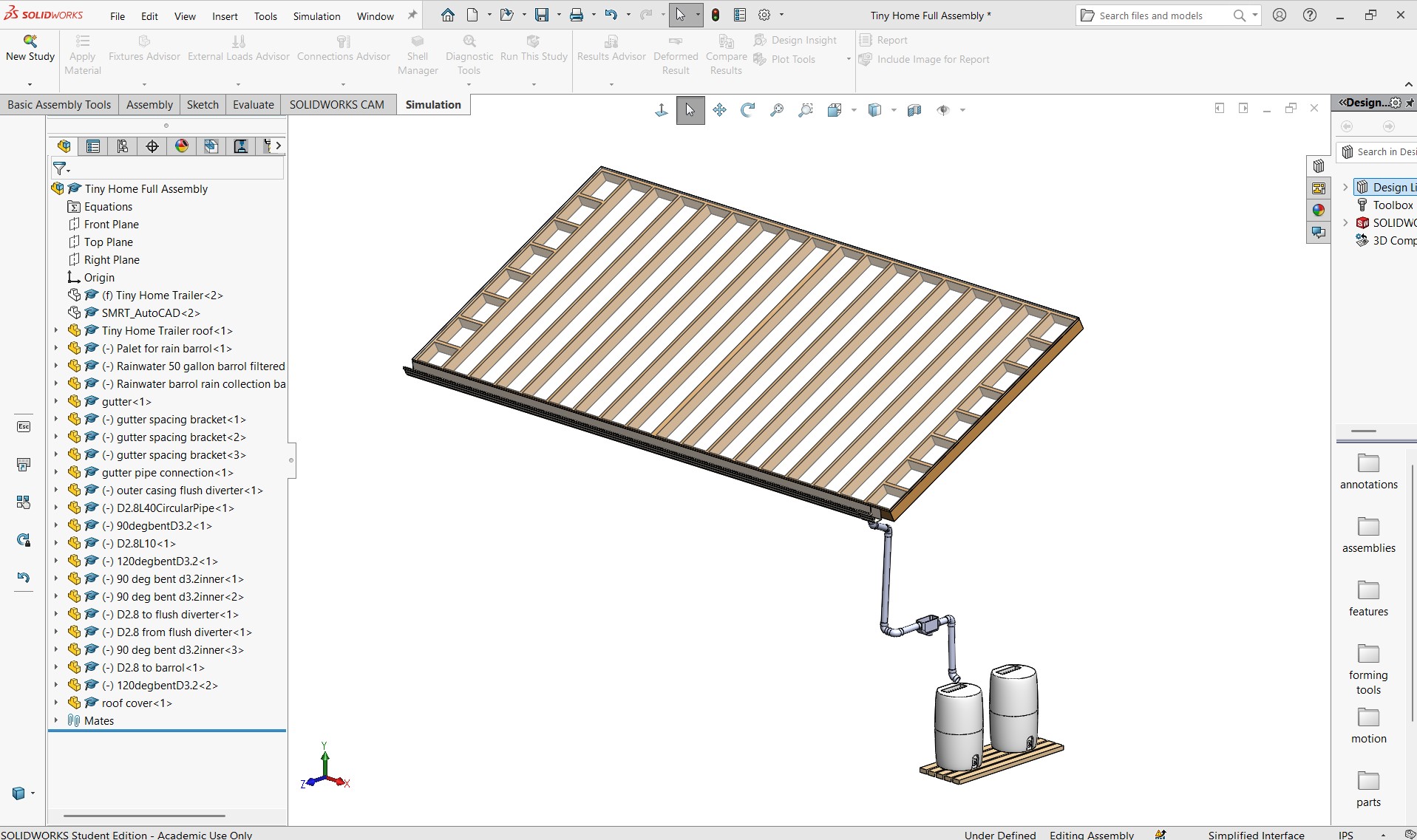The image size is (1417, 840).
Task: Expand the gutter<1> tree item
Action: (56, 401)
